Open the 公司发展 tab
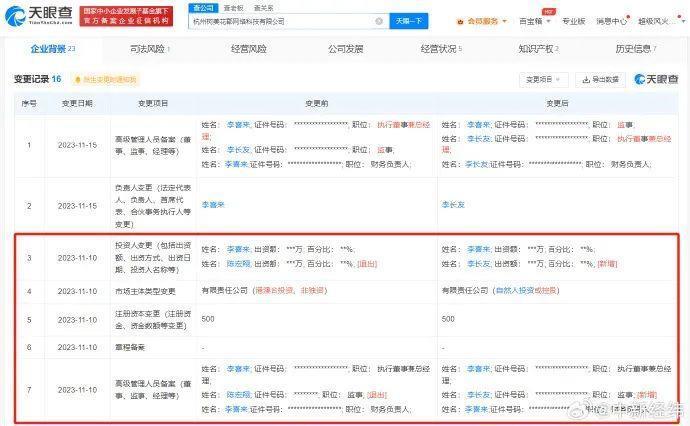This screenshot has width=690, height=426. (x=345, y=49)
